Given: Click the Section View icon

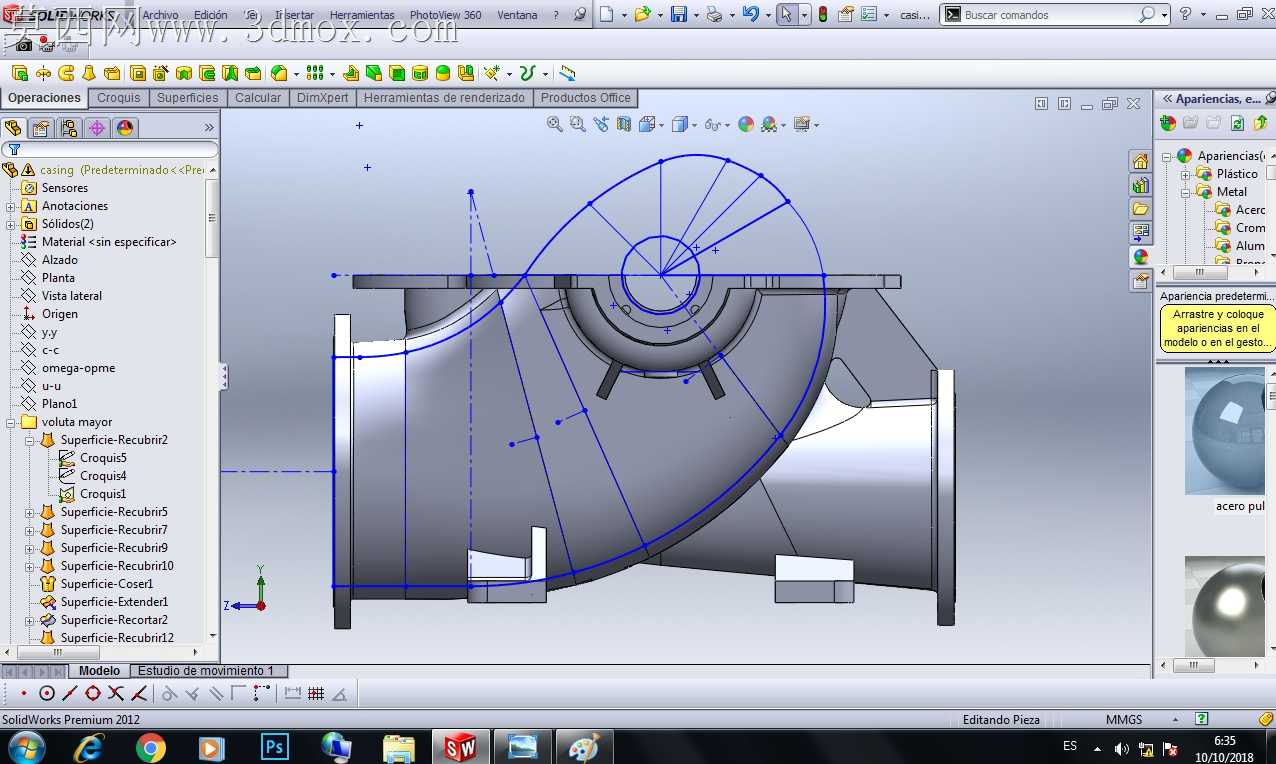Looking at the screenshot, I should pyautogui.click(x=624, y=124).
